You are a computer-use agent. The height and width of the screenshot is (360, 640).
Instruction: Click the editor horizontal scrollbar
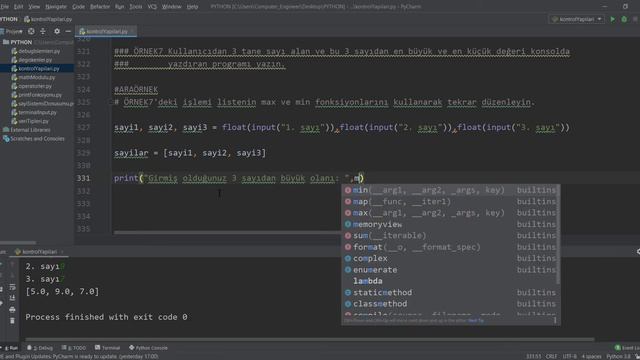pyautogui.click(x=227, y=233)
